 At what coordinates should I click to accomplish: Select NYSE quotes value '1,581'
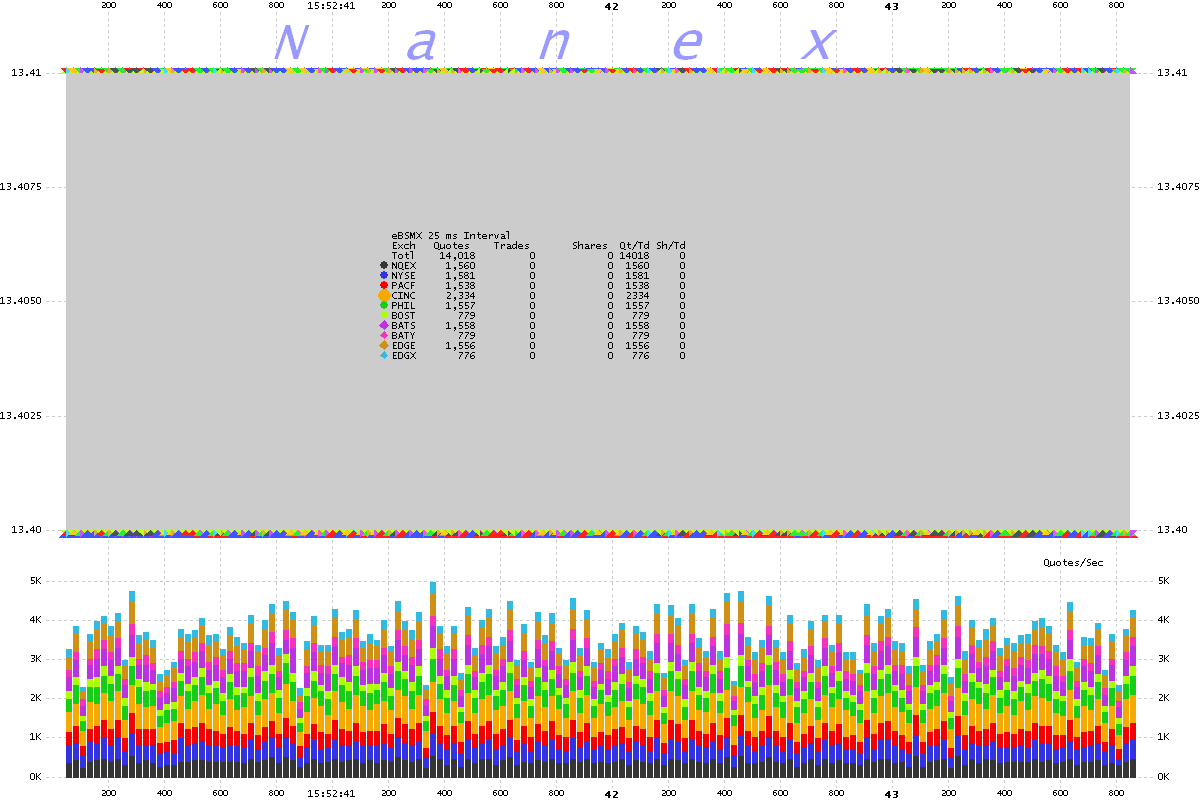(x=460, y=275)
